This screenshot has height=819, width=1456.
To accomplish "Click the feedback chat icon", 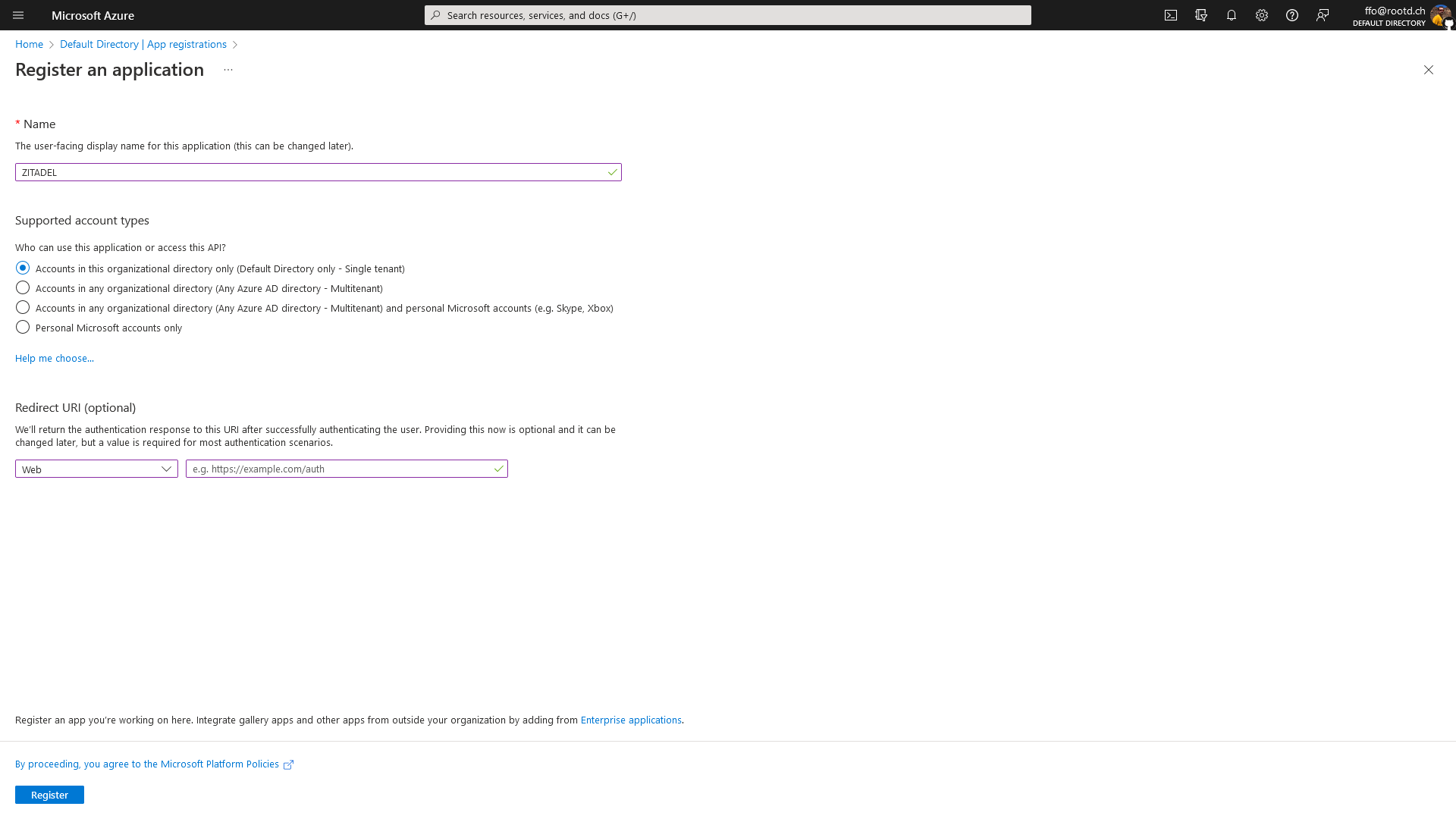I will [1323, 15].
